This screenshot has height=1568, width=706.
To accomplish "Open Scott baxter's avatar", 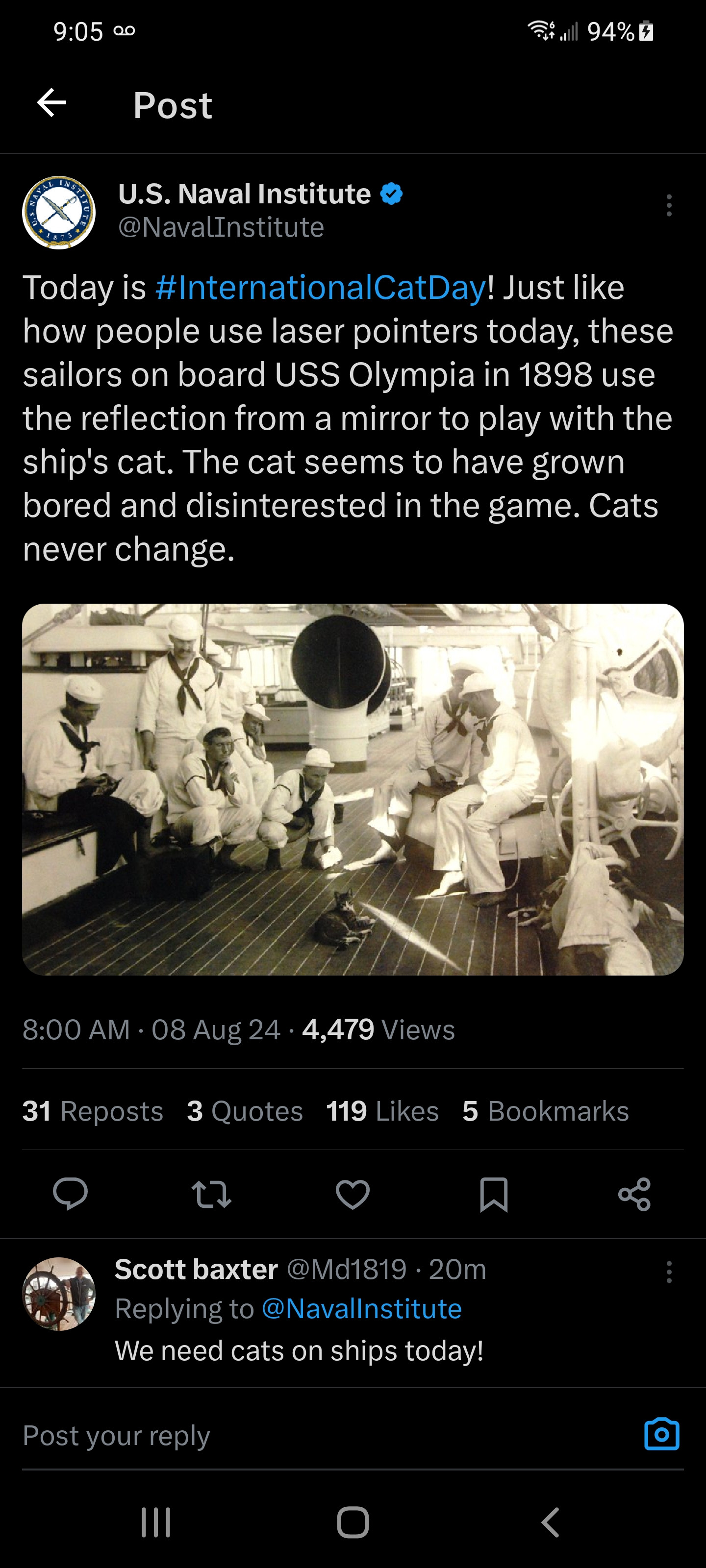I will pyautogui.click(x=59, y=1294).
